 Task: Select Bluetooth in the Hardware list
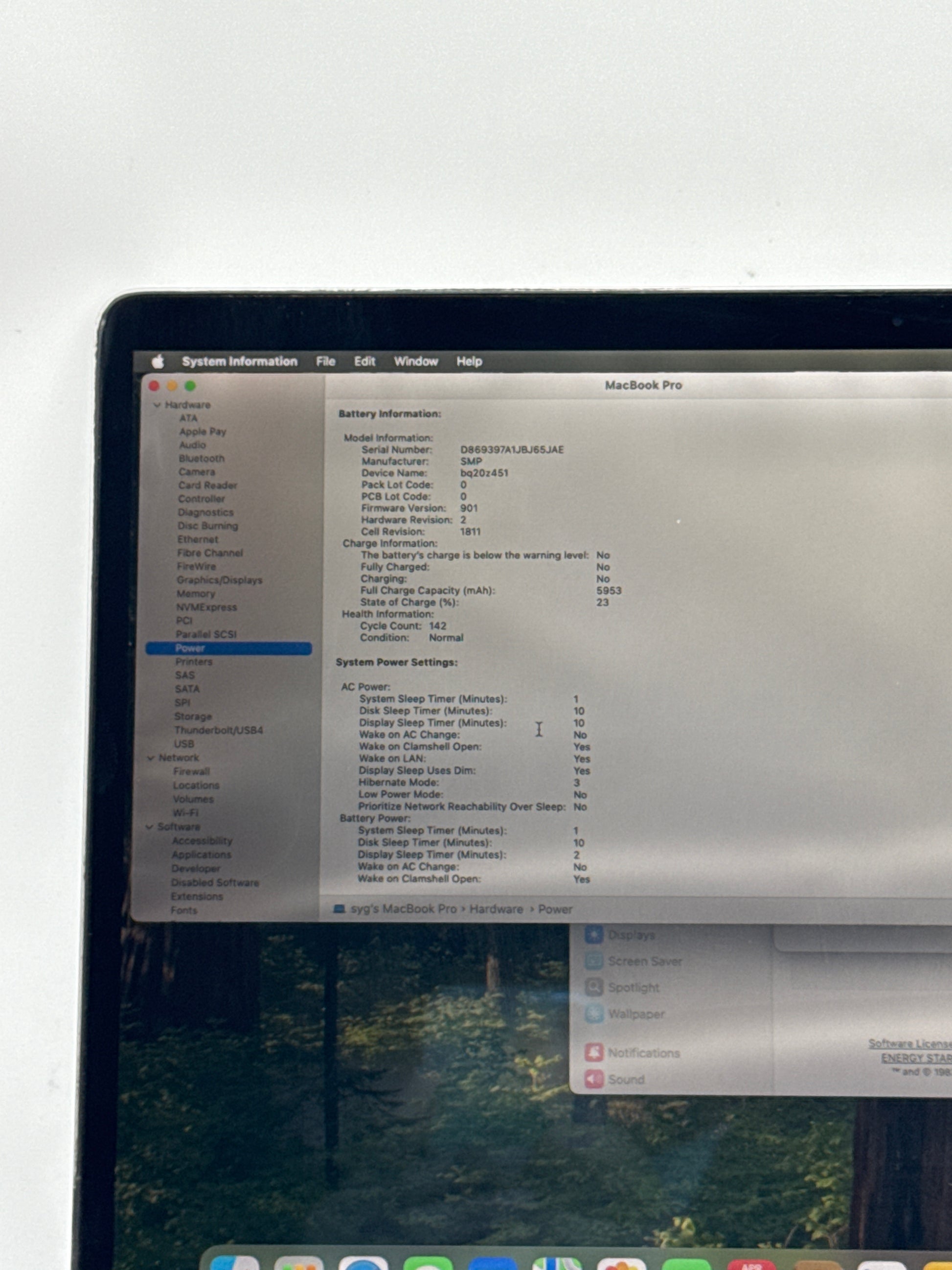202,458
